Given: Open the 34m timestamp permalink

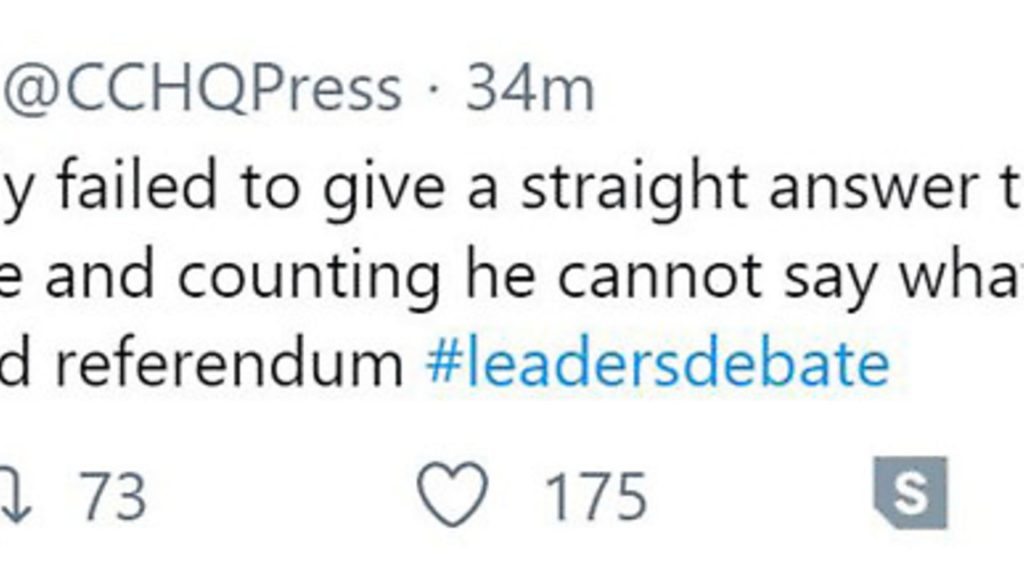Looking at the screenshot, I should pyautogui.click(x=530, y=89).
